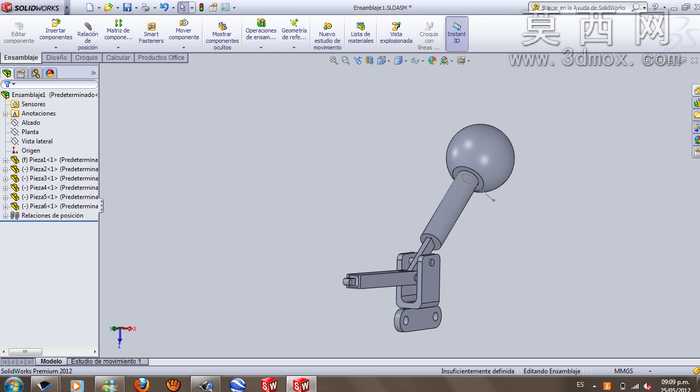Open the dropdown under Operaciones de ensamblaje
The image size is (700, 392).
(x=261, y=47)
